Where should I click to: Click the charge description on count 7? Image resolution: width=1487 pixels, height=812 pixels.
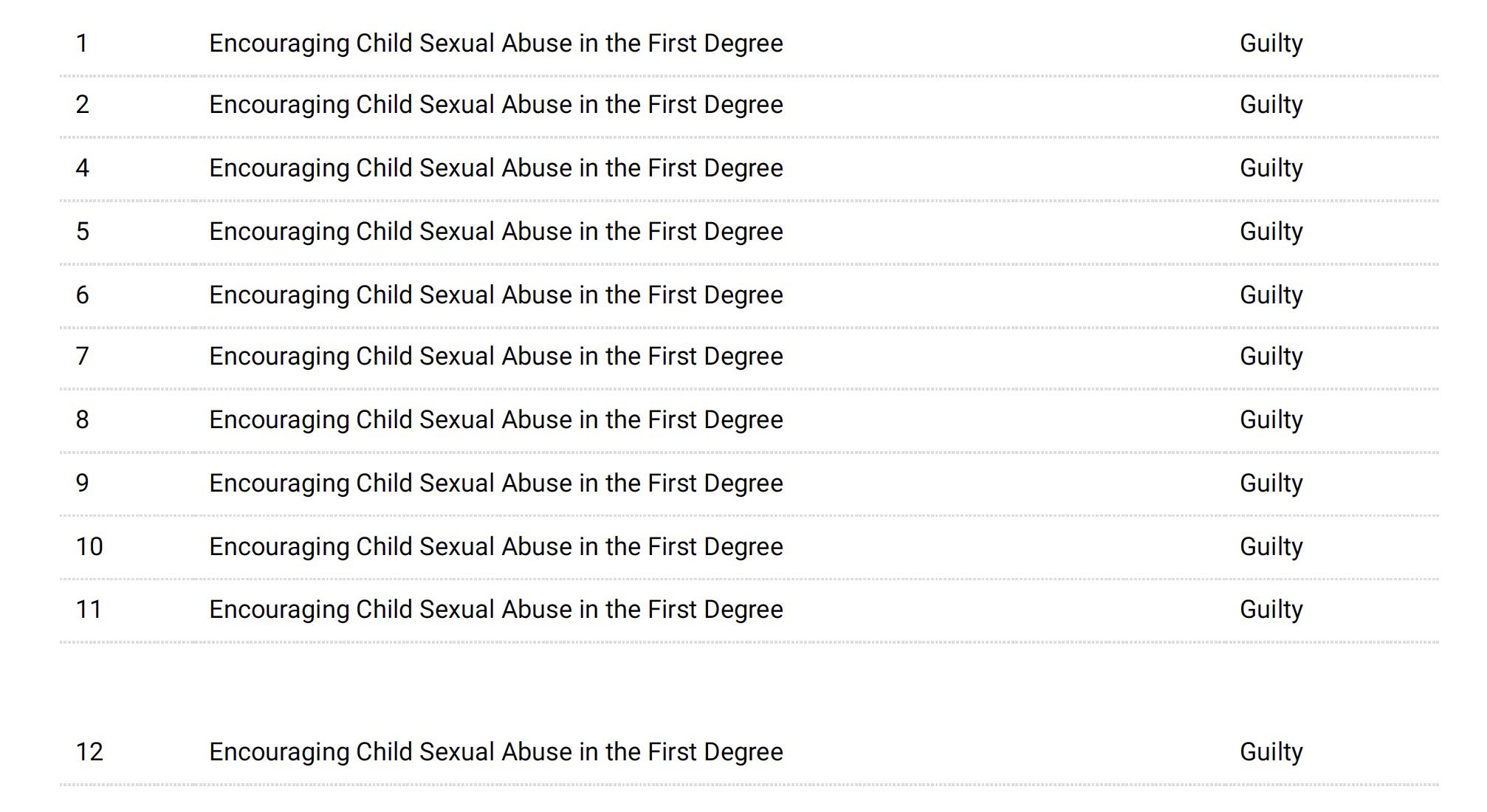(495, 357)
